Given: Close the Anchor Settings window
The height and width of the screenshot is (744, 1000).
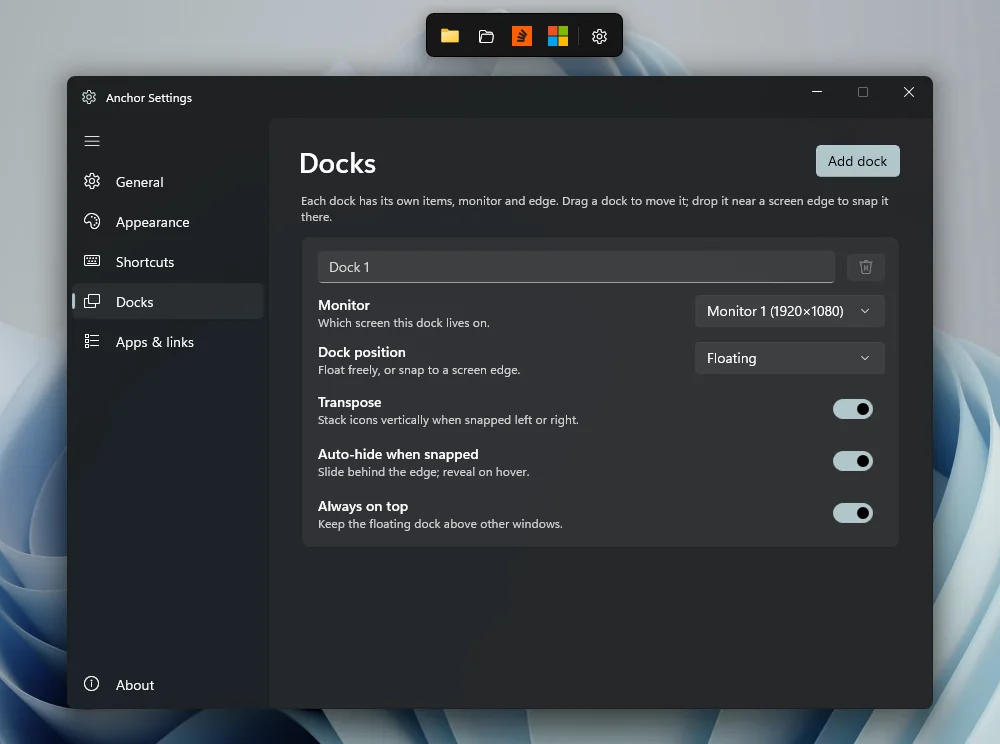Looking at the screenshot, I should pyautogui.click(x=909, y=92).
